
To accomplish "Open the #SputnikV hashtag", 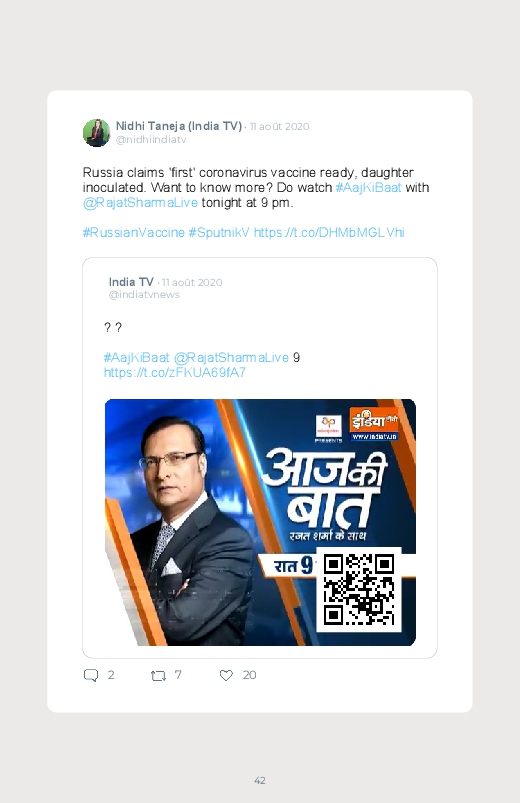I will coord(219,233).
